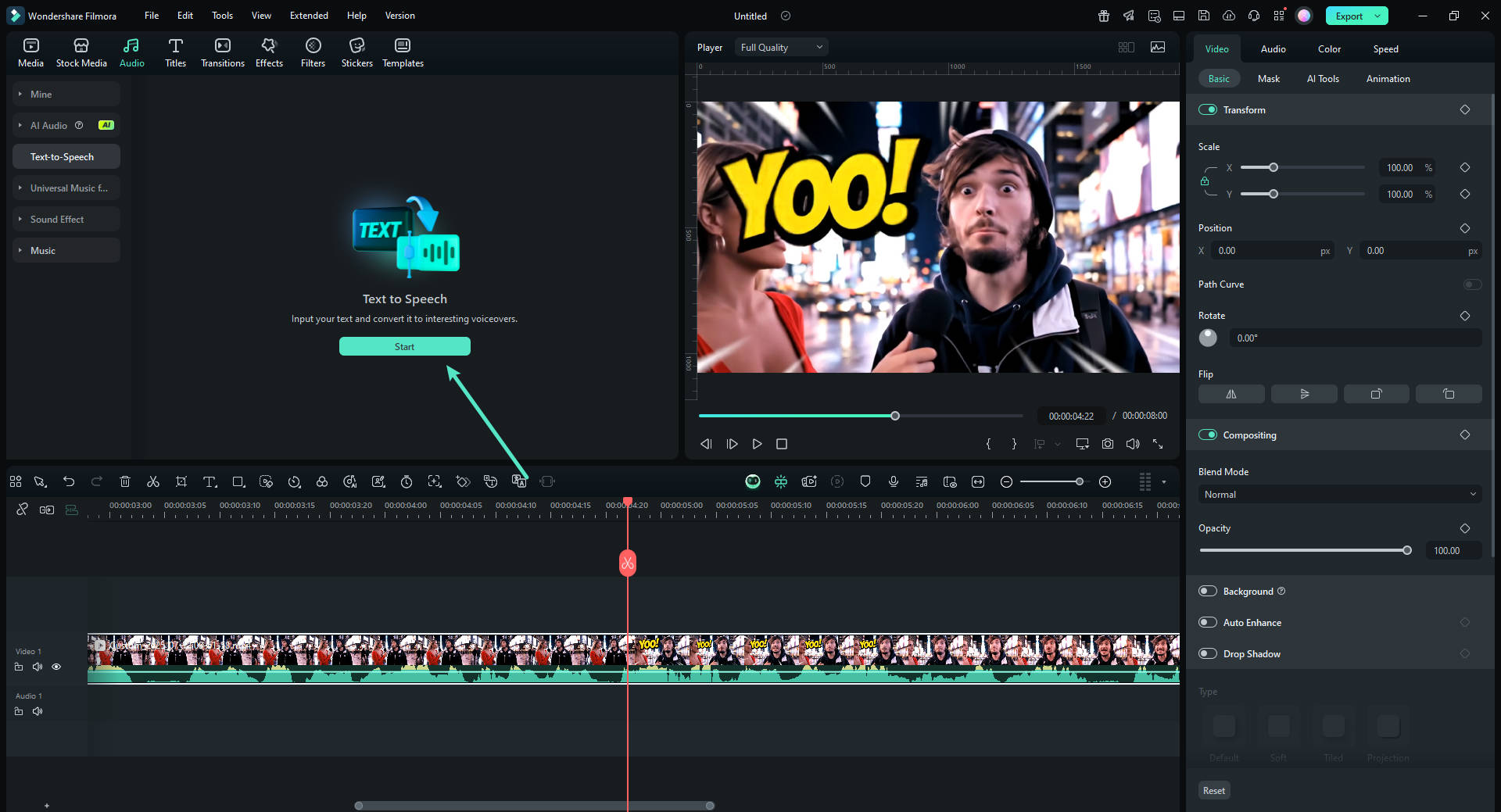Click the Reset button
1501x812 pixels.
click(1214, 791)
